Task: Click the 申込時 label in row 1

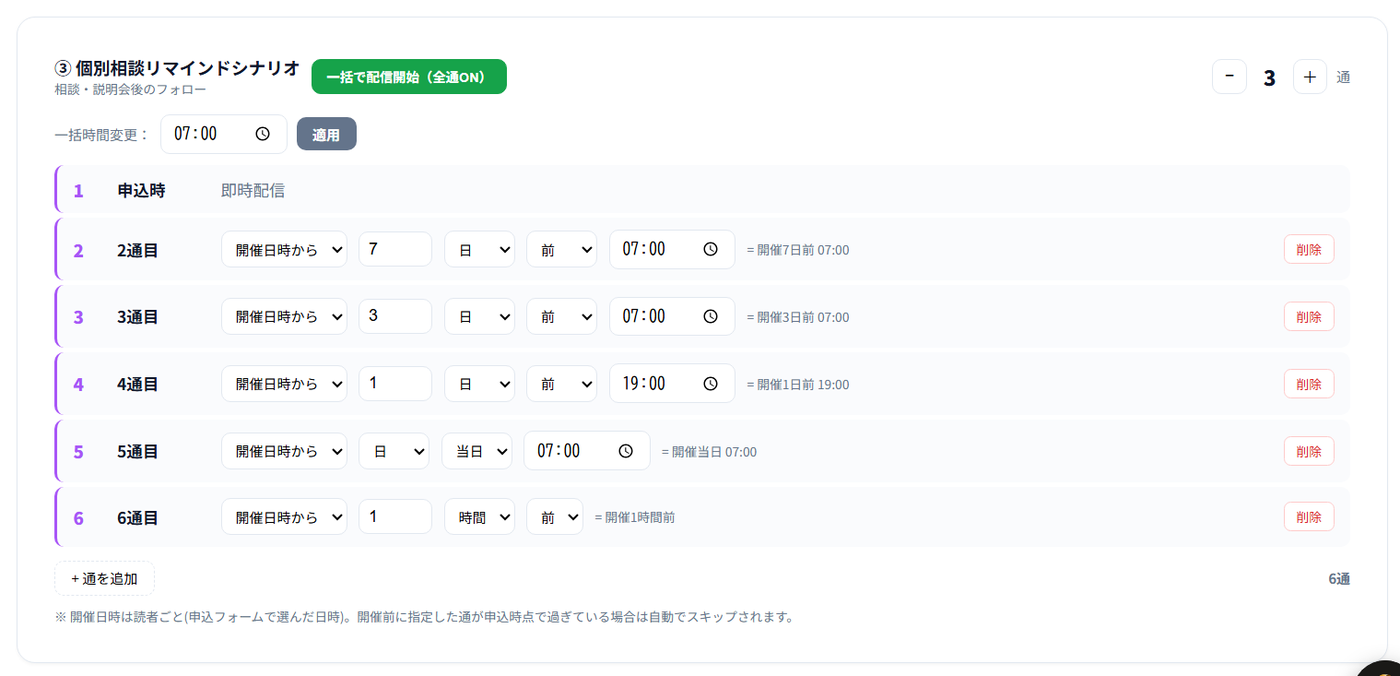Action: coord(141,190)
